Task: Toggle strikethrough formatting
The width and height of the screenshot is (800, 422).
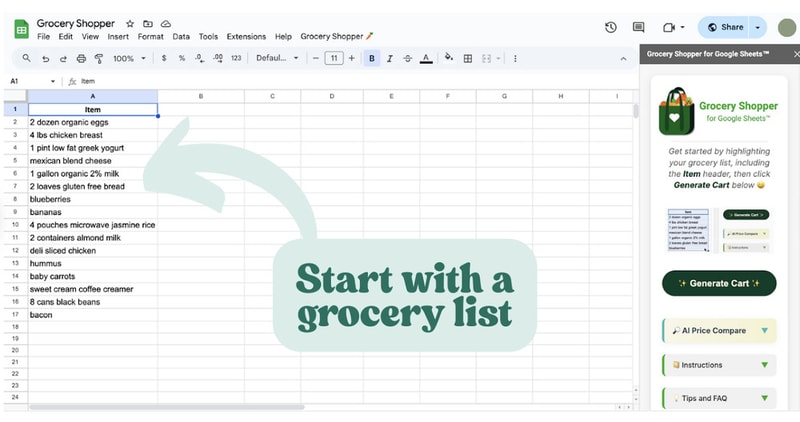Action: 408,58
